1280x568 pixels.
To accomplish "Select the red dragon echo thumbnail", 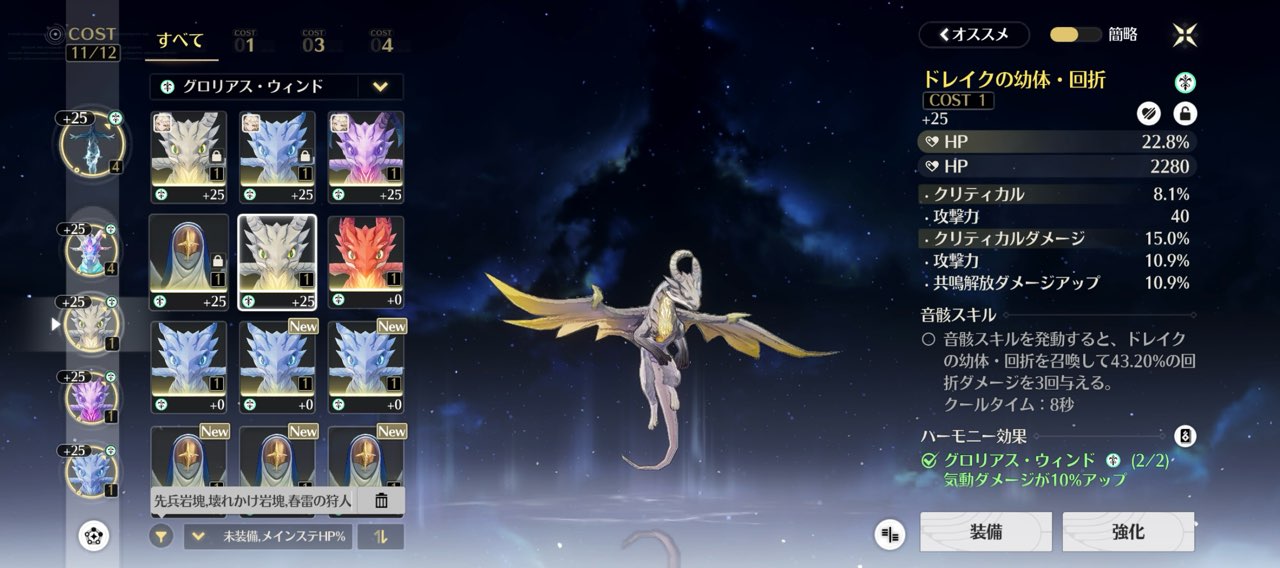I will (x=366, y=261).
